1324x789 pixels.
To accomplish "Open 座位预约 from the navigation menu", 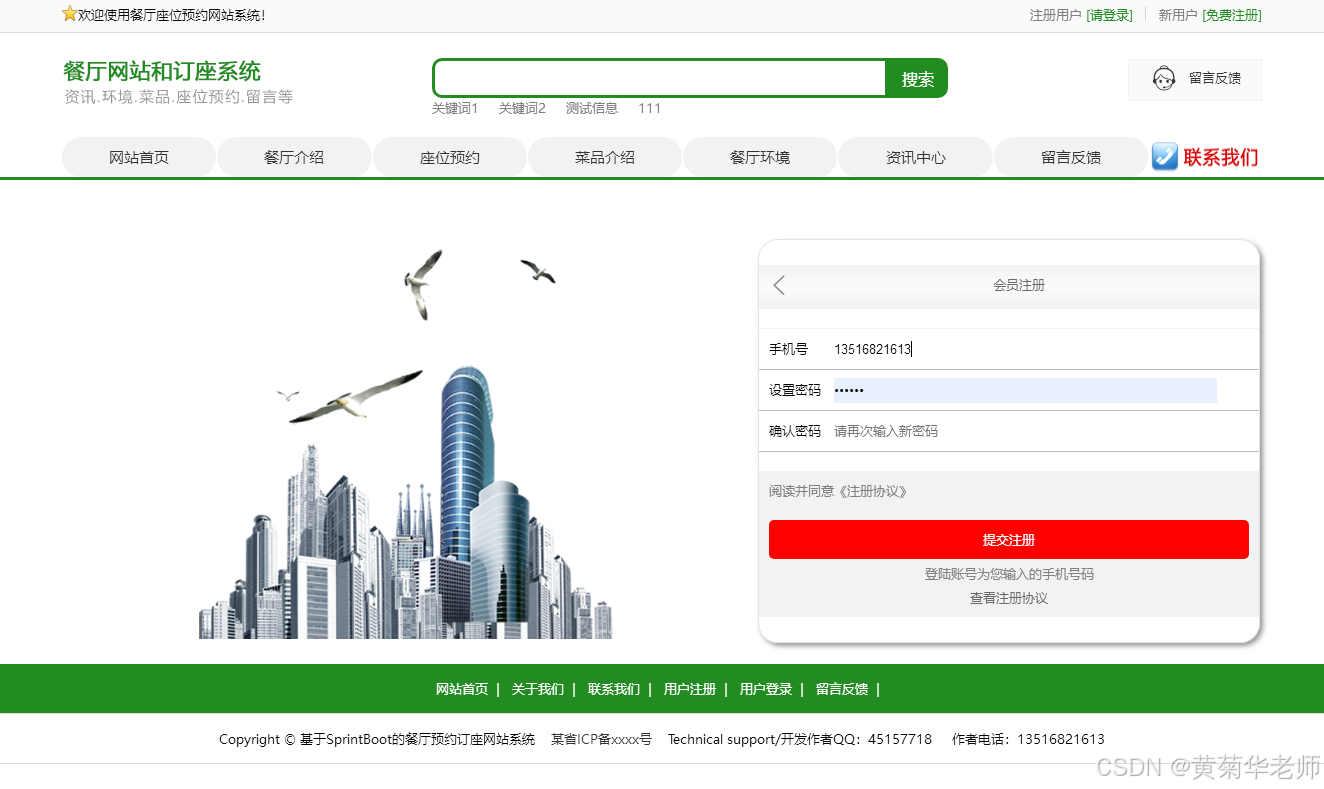I will coord(449,156).
